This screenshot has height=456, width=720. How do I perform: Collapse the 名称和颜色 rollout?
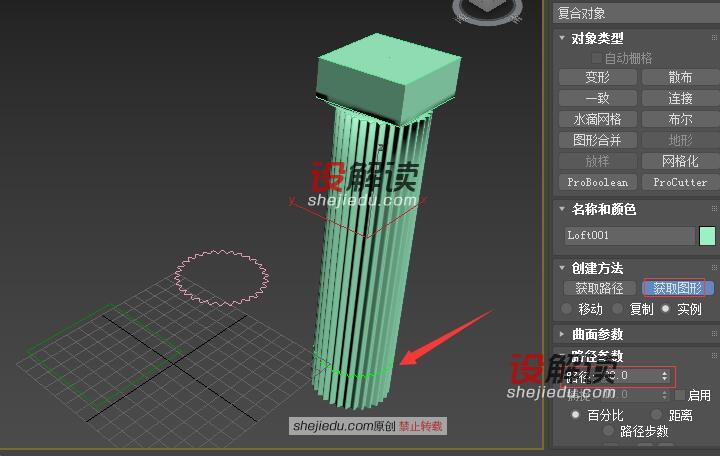[x=603, y=209]
